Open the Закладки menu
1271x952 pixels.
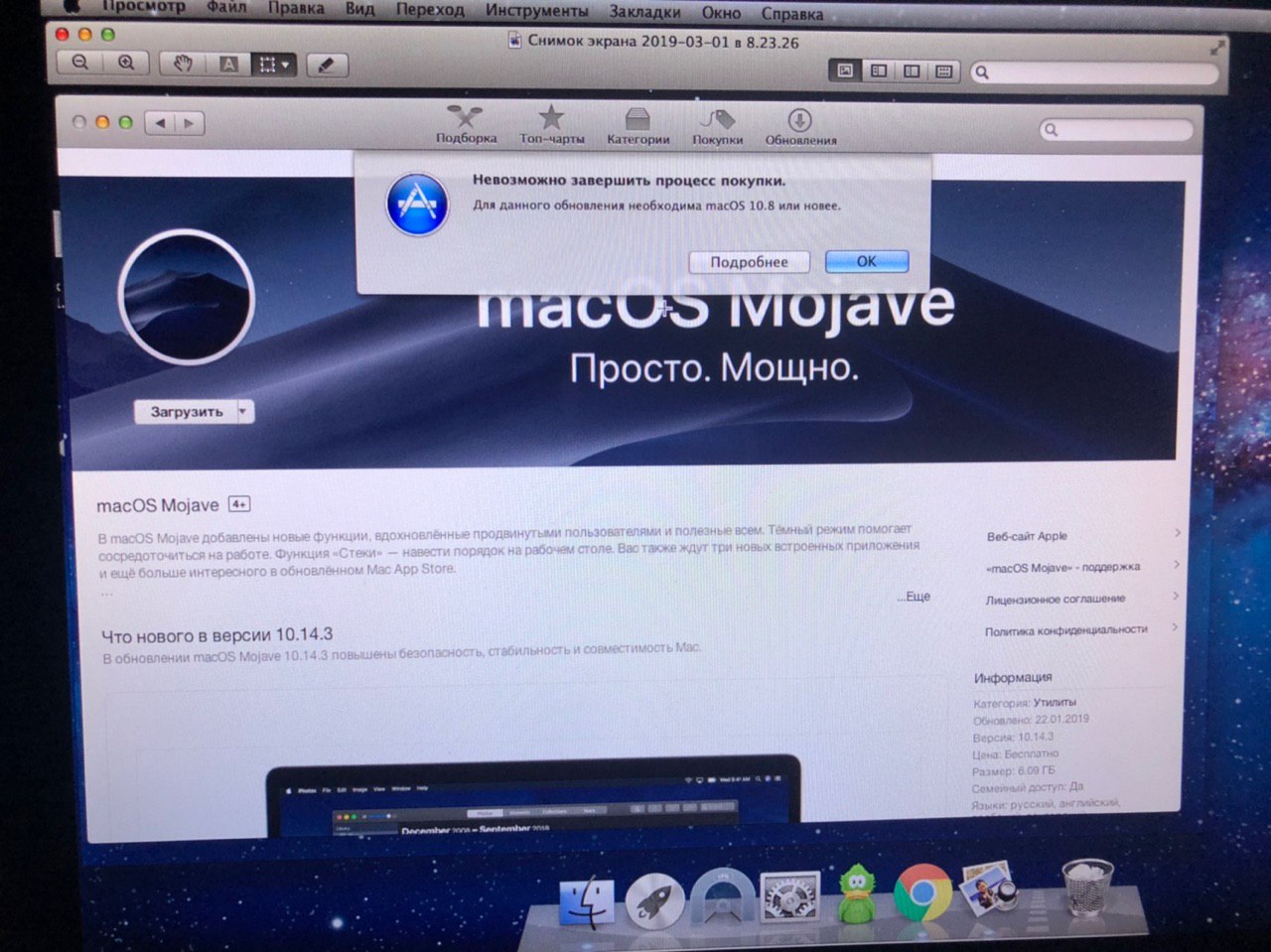644,12
